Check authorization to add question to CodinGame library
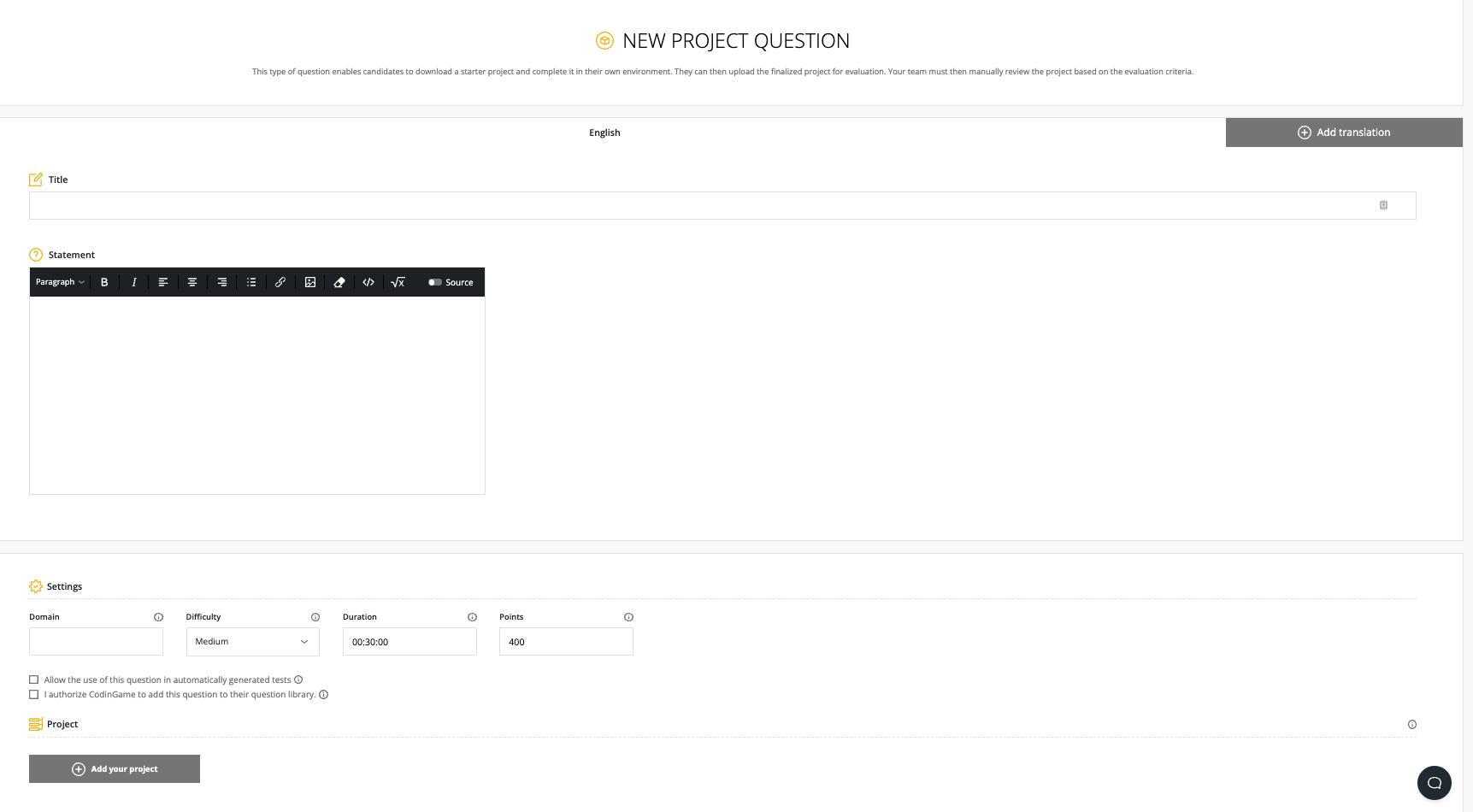 tap(34, 694)
